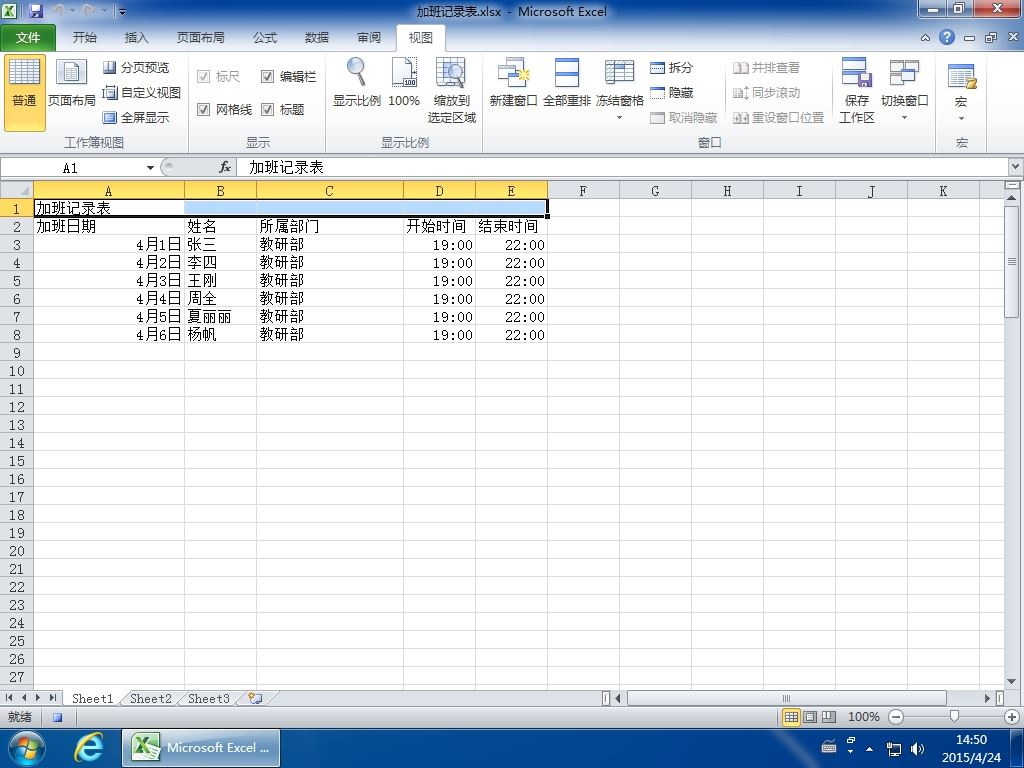Click the vertical scrollbar thumb

(1012, 262)
